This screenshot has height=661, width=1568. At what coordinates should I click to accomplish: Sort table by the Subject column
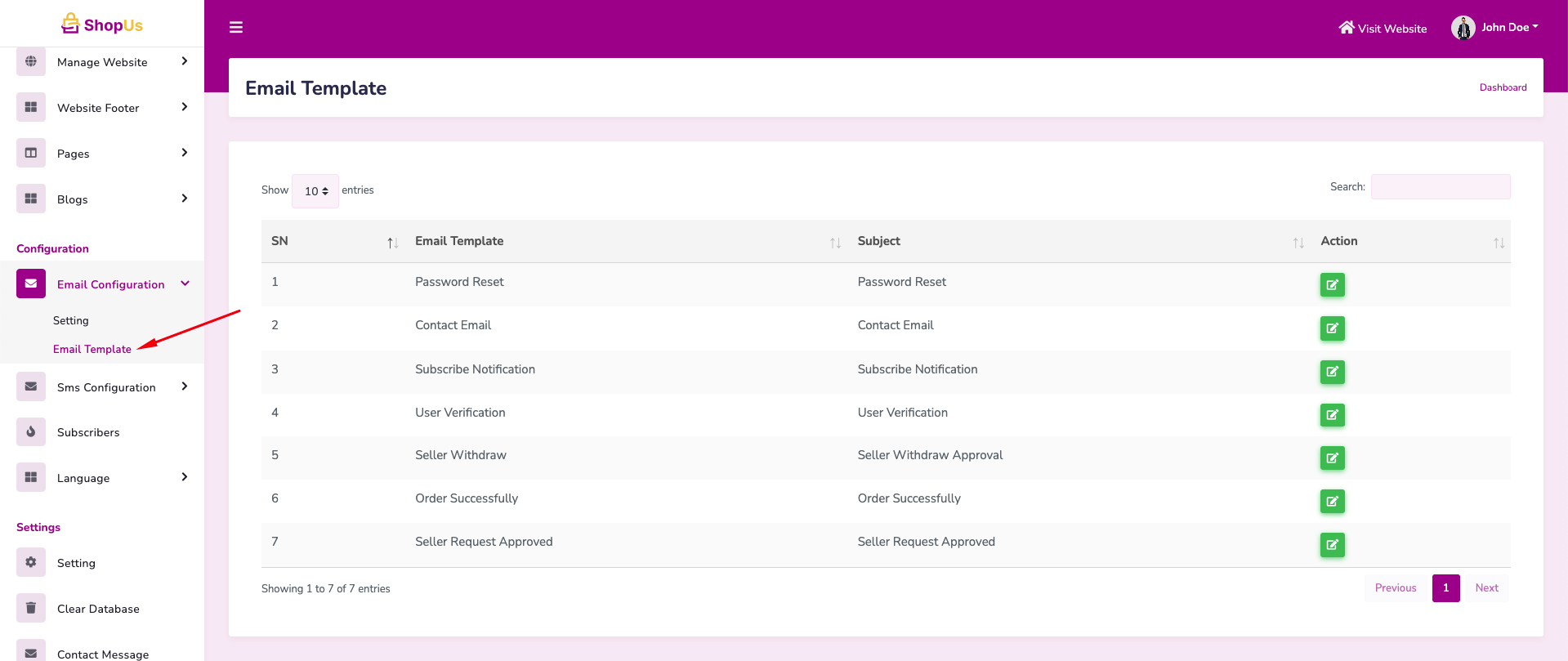click(879, 241)
